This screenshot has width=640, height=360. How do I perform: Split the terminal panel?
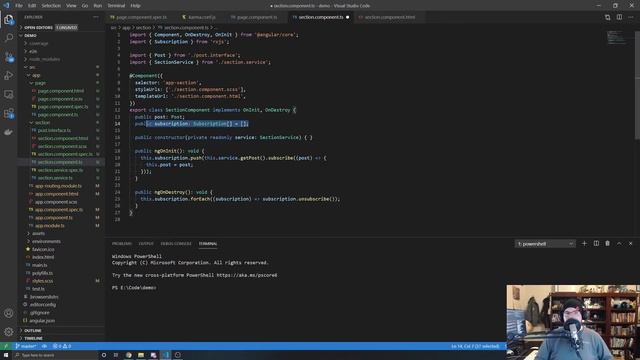click(x=596, y=243)
